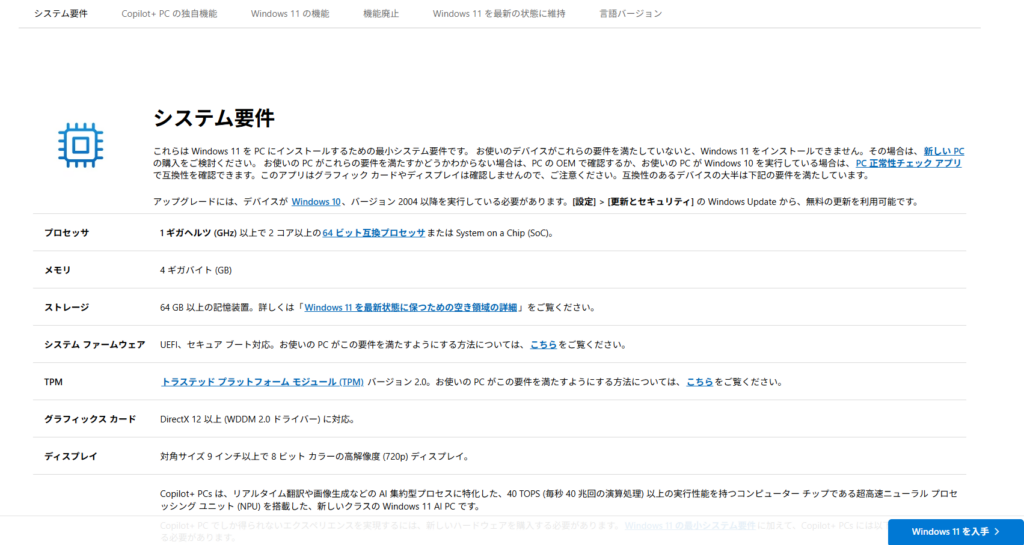1024x545 pixels.
Task: Go to the 機能廃止 tab
Action: pyautogui.click(x=380, y=14)
